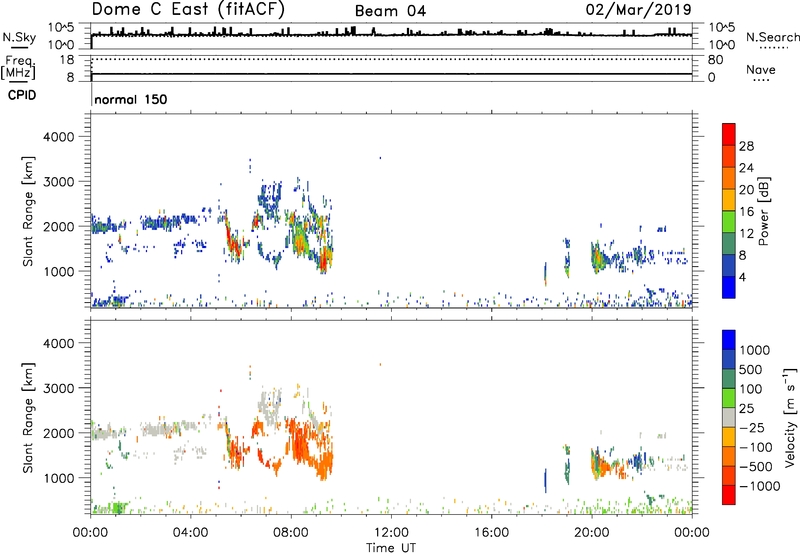Click the "Power [dB]" color bar label

point(763,211)
